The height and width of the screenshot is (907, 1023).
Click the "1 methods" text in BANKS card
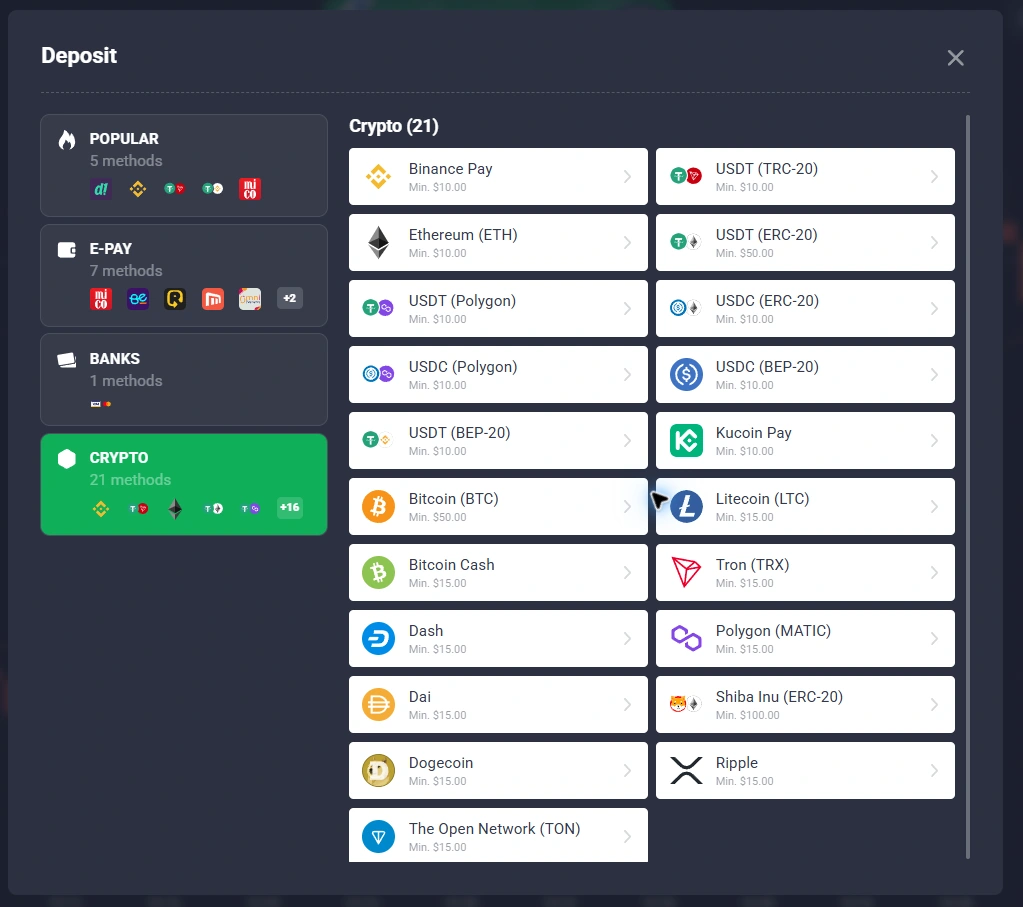click(126, 380)
